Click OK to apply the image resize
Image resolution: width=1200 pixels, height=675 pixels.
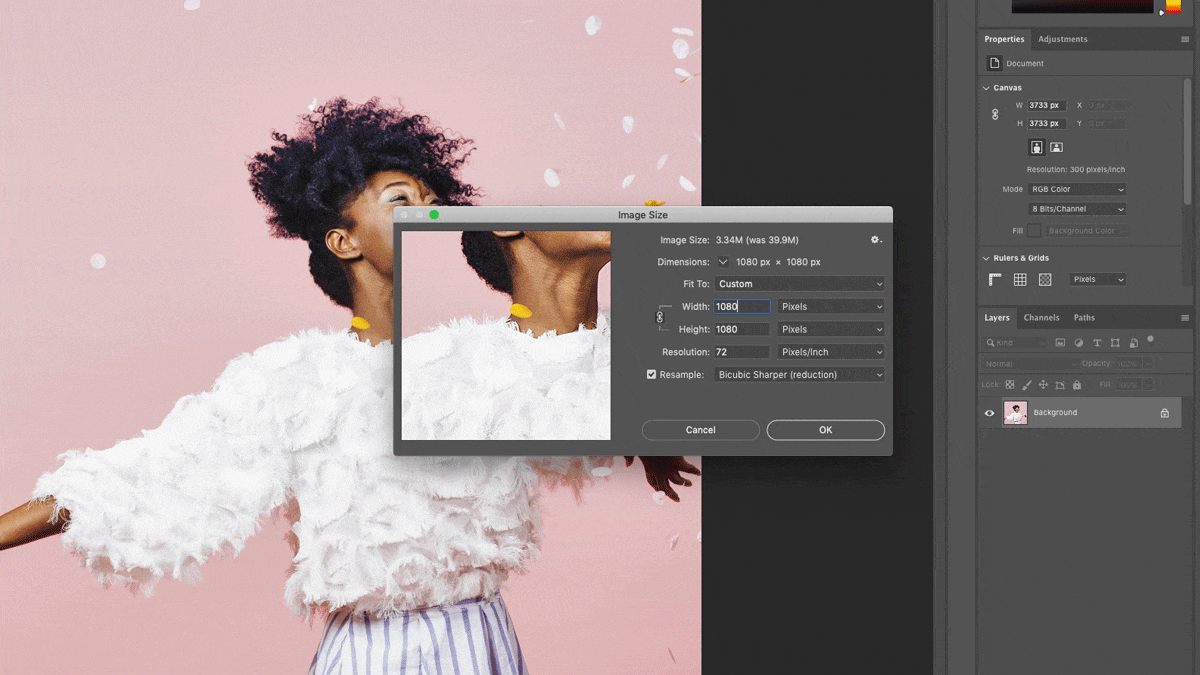click(825, 429)
